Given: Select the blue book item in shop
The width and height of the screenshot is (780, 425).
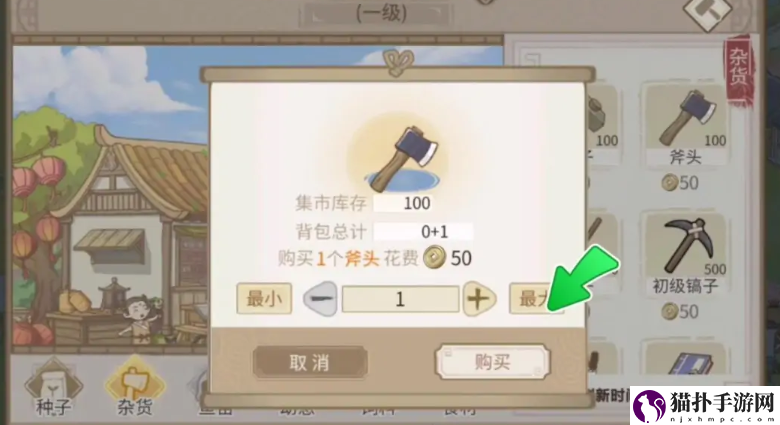Looking at the screenshot, I should (691, 362).
